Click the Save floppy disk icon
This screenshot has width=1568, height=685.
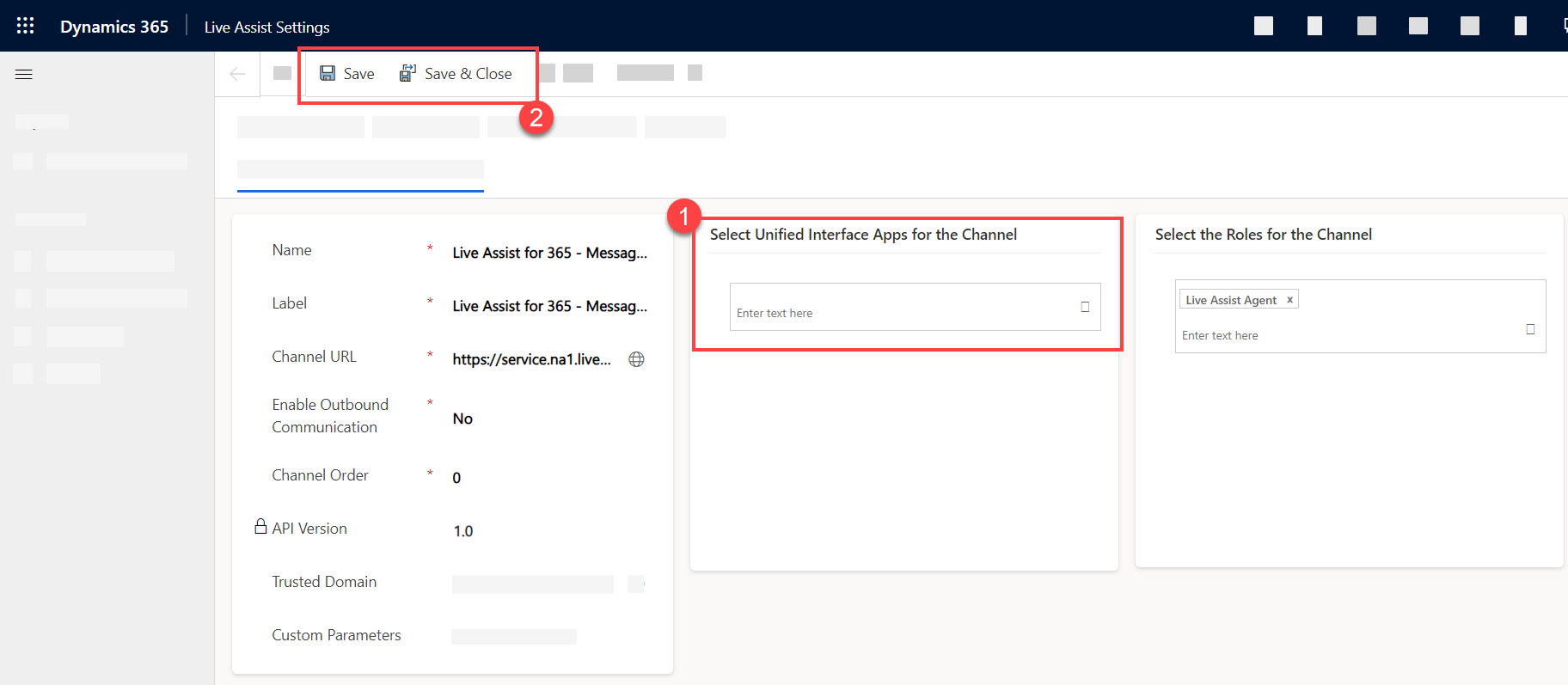328,74
